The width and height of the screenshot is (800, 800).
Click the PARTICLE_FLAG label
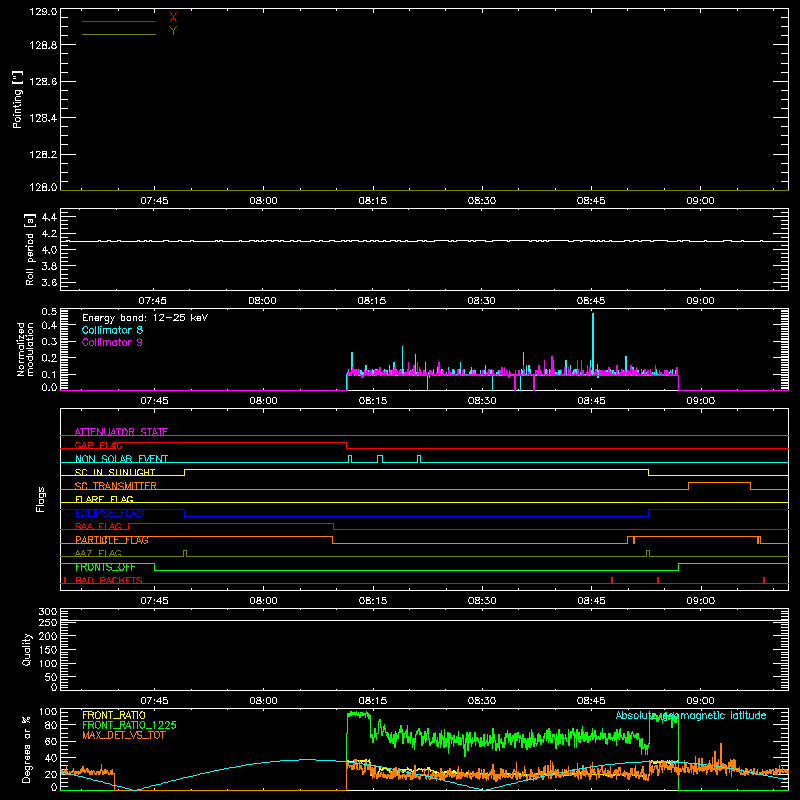click(x=112, y=540)
